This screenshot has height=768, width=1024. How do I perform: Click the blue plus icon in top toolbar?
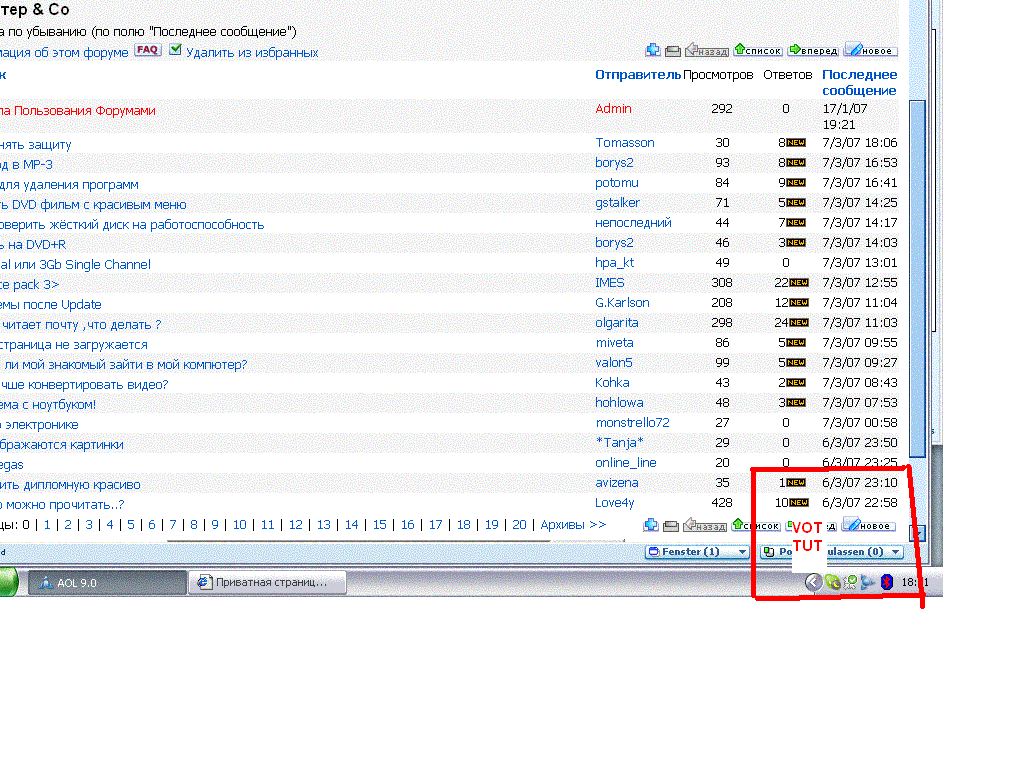[x=653, y=50]
